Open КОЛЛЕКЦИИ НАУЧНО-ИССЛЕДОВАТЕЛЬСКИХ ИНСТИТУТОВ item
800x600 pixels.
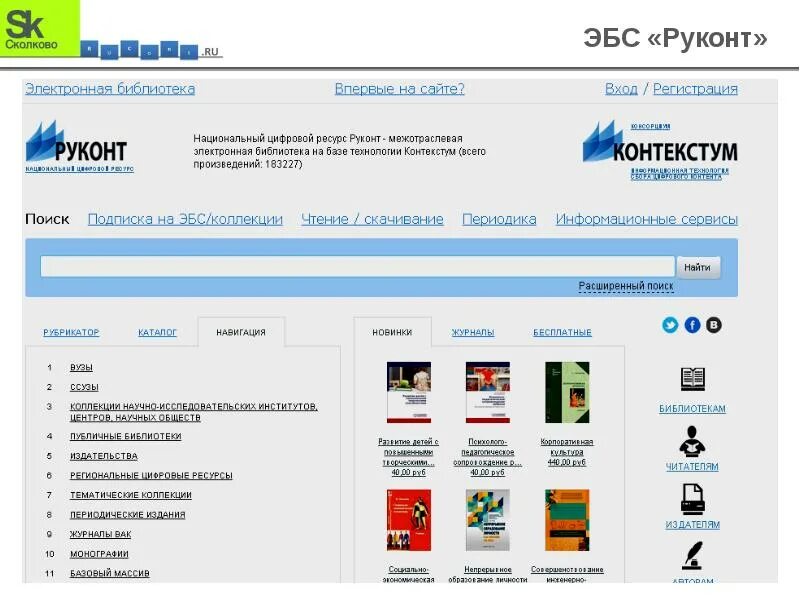coord(194,412)
